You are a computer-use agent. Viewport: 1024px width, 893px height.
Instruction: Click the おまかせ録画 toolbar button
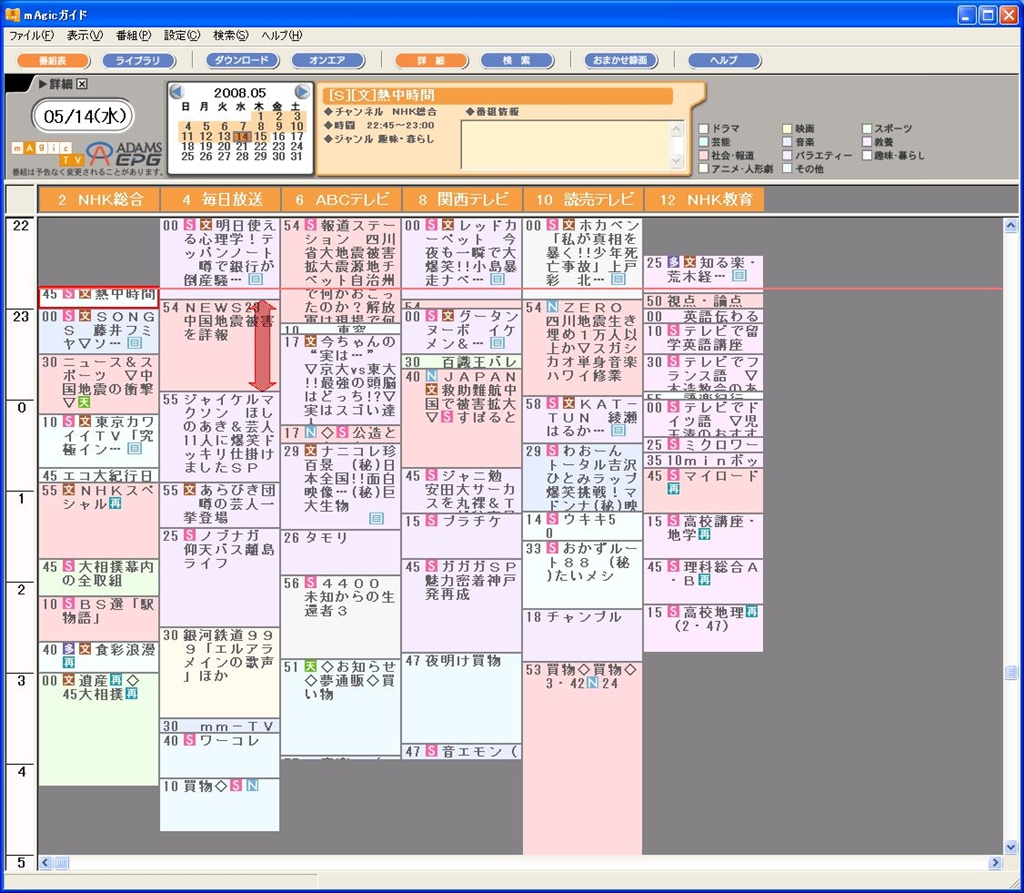coord(620,60)
